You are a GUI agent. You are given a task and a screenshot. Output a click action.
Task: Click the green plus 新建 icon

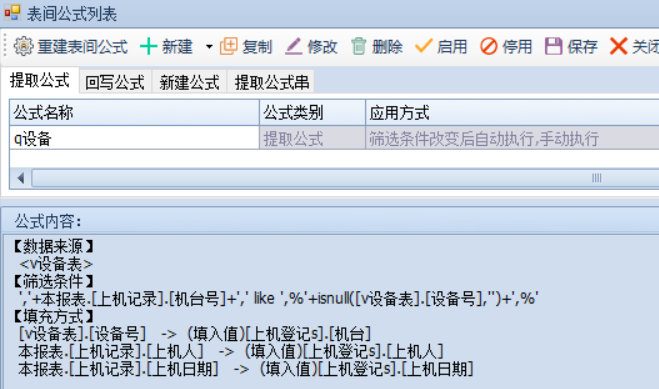click(148, 46)
